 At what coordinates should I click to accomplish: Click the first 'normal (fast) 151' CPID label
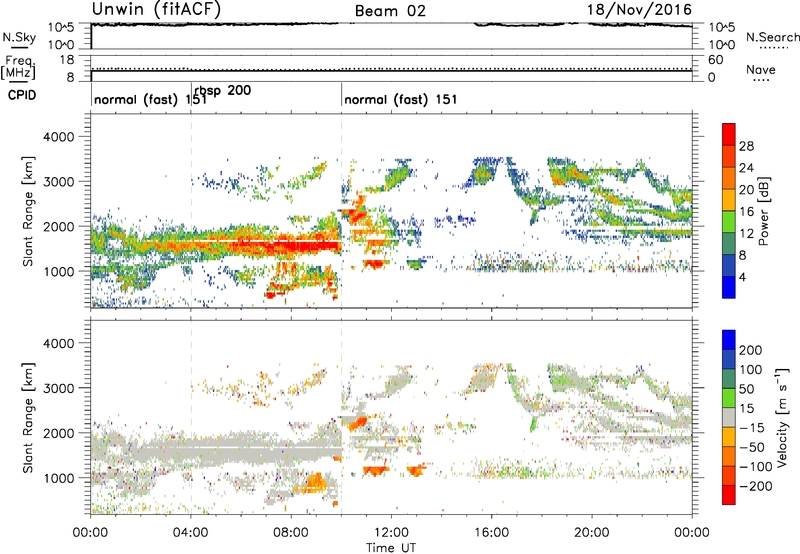tap(150, 99)
